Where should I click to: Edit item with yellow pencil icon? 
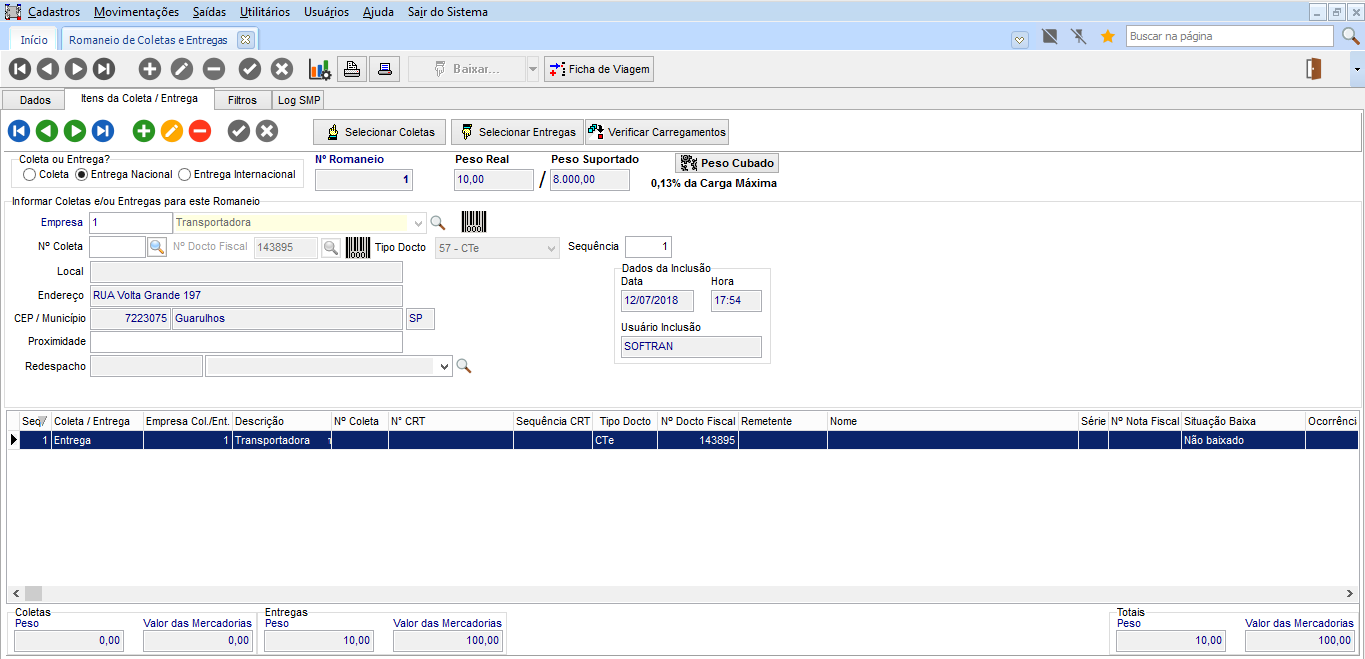click(x=172, y=131)
